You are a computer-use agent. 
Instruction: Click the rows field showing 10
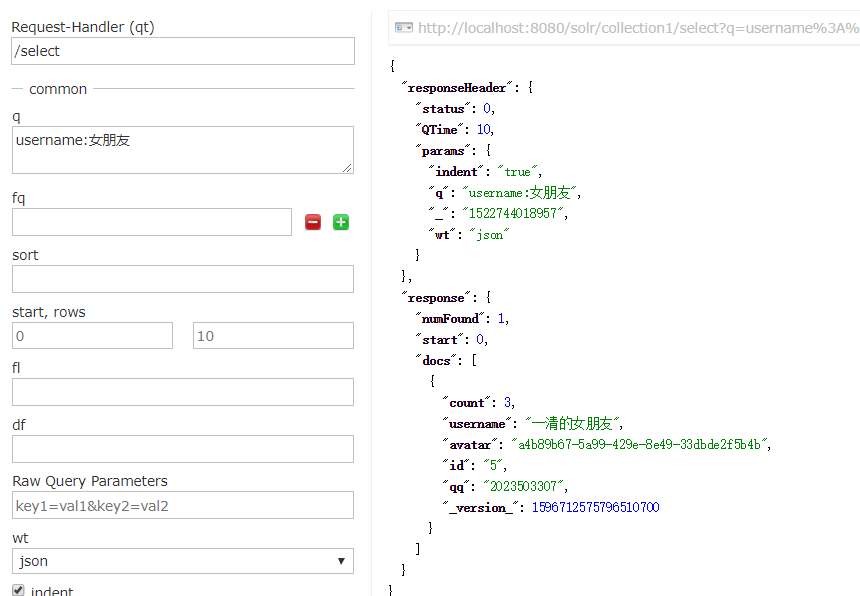[273, 336]
